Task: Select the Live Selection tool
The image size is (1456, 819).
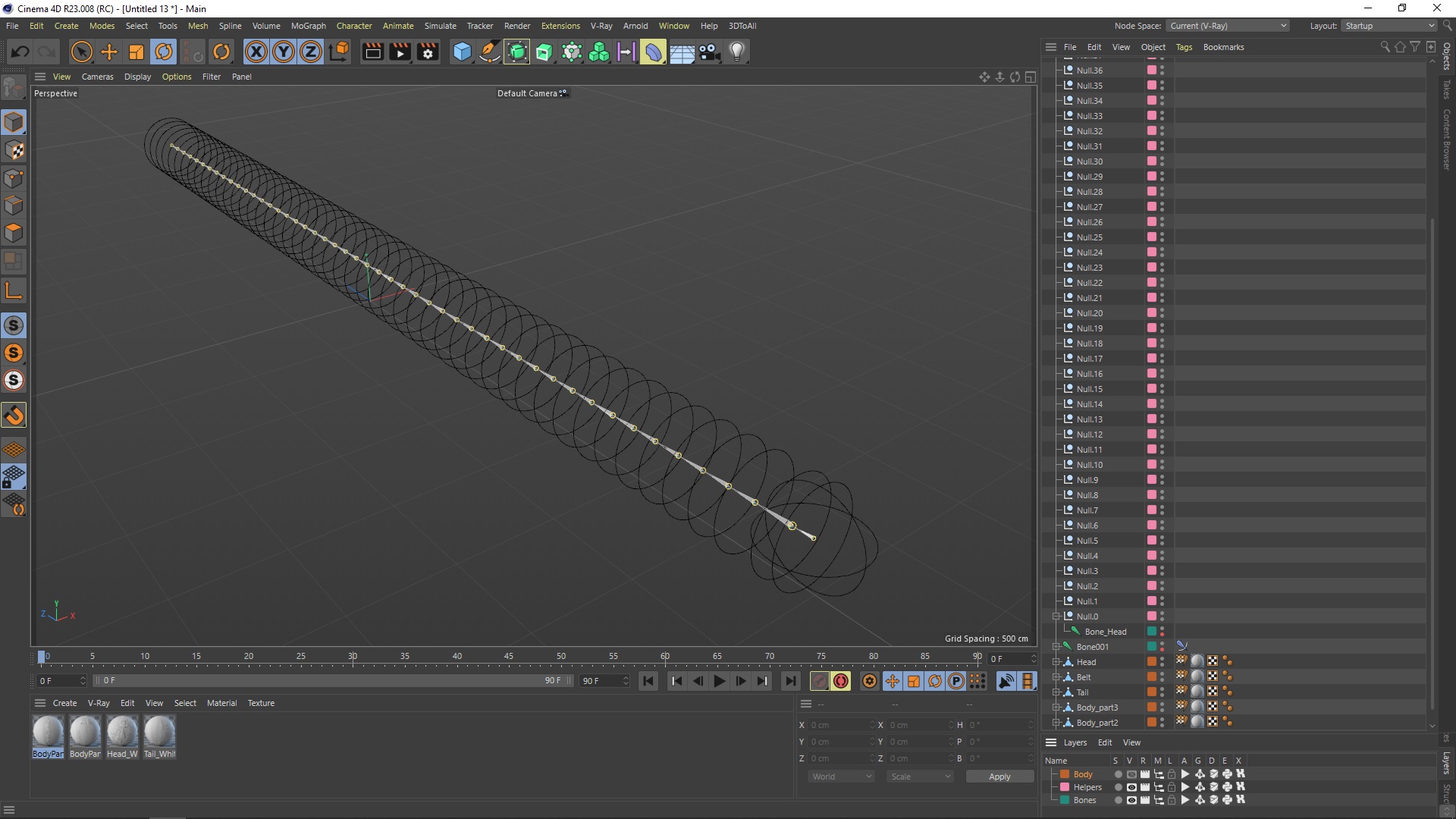Action: pyautogui.click(x=81, y=52)
